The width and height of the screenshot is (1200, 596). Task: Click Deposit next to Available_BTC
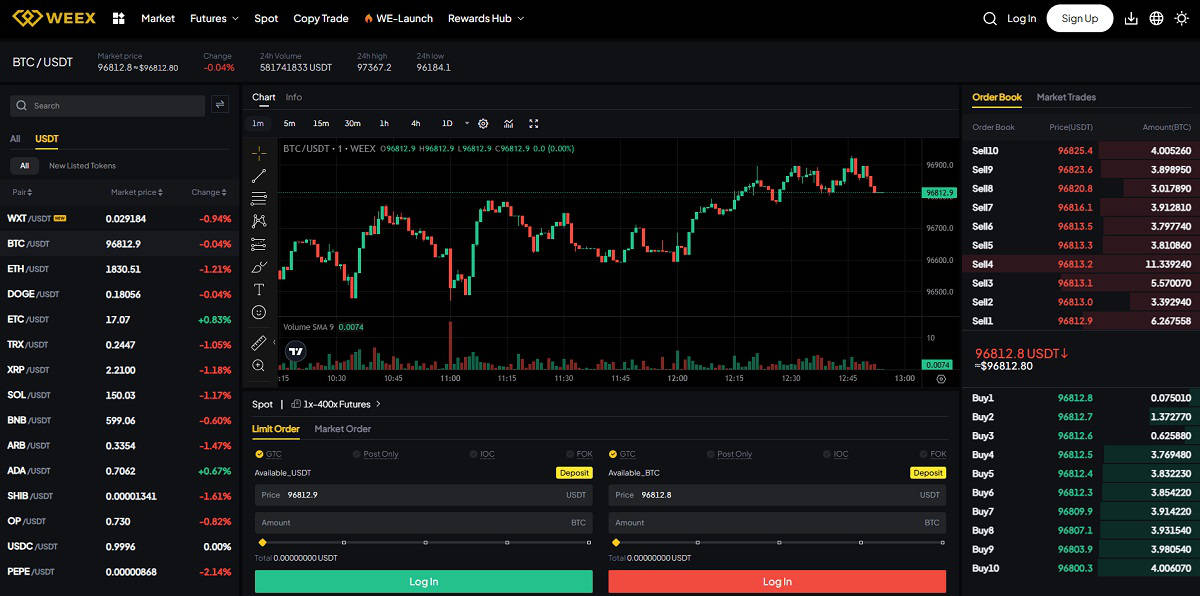click(928, 472)
